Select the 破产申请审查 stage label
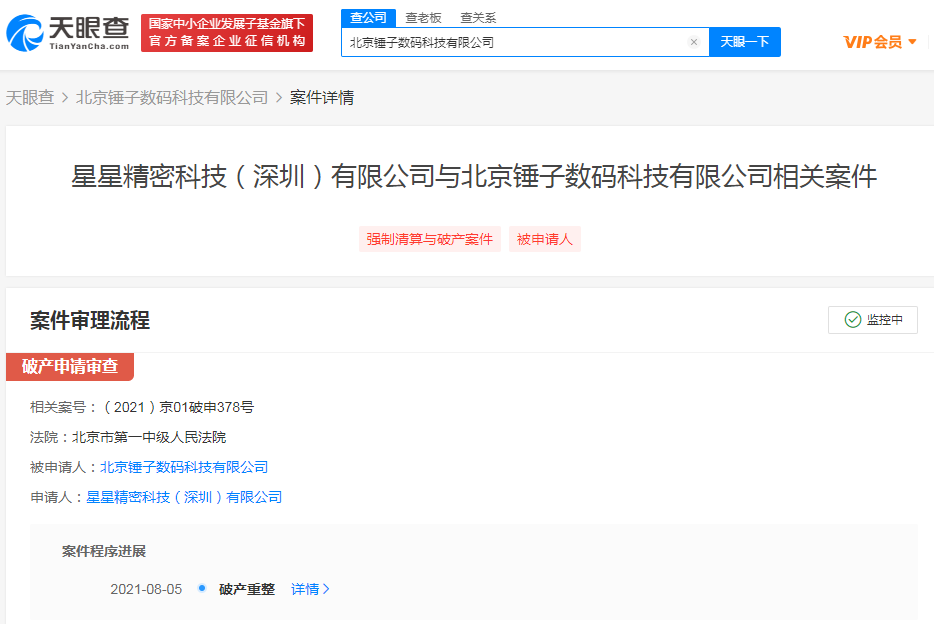 pos(70,366)
